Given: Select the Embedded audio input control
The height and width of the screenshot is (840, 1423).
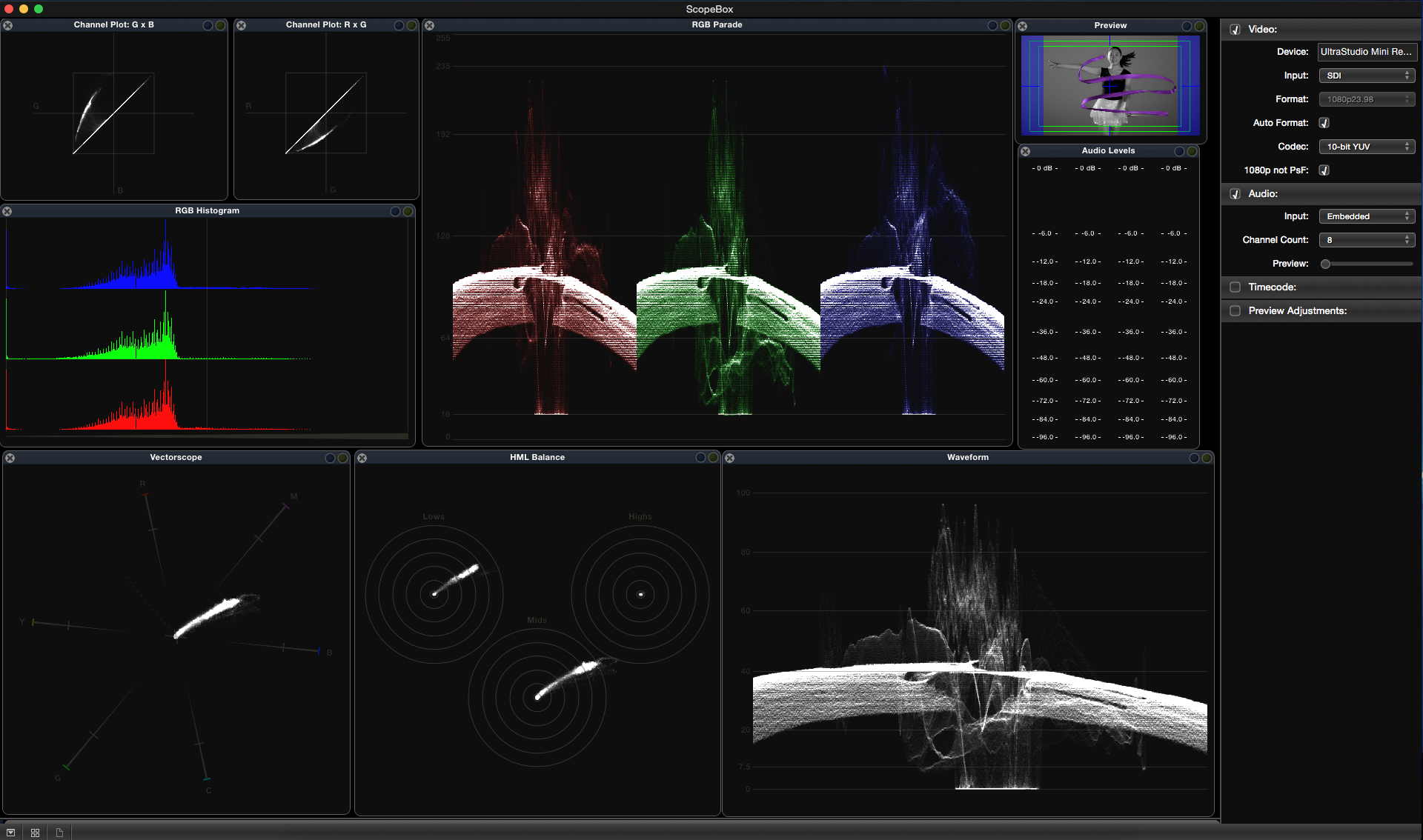Looking at the screenshot, I should click(1366, 216).
